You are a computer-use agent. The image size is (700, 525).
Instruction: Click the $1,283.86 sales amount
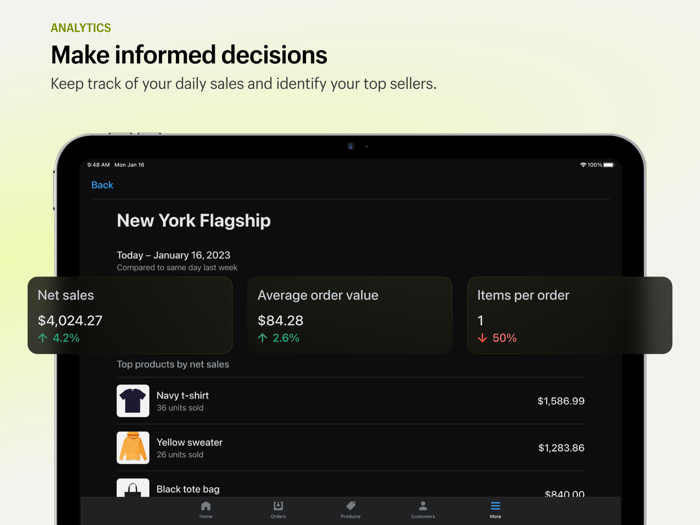tap(561, 448)
